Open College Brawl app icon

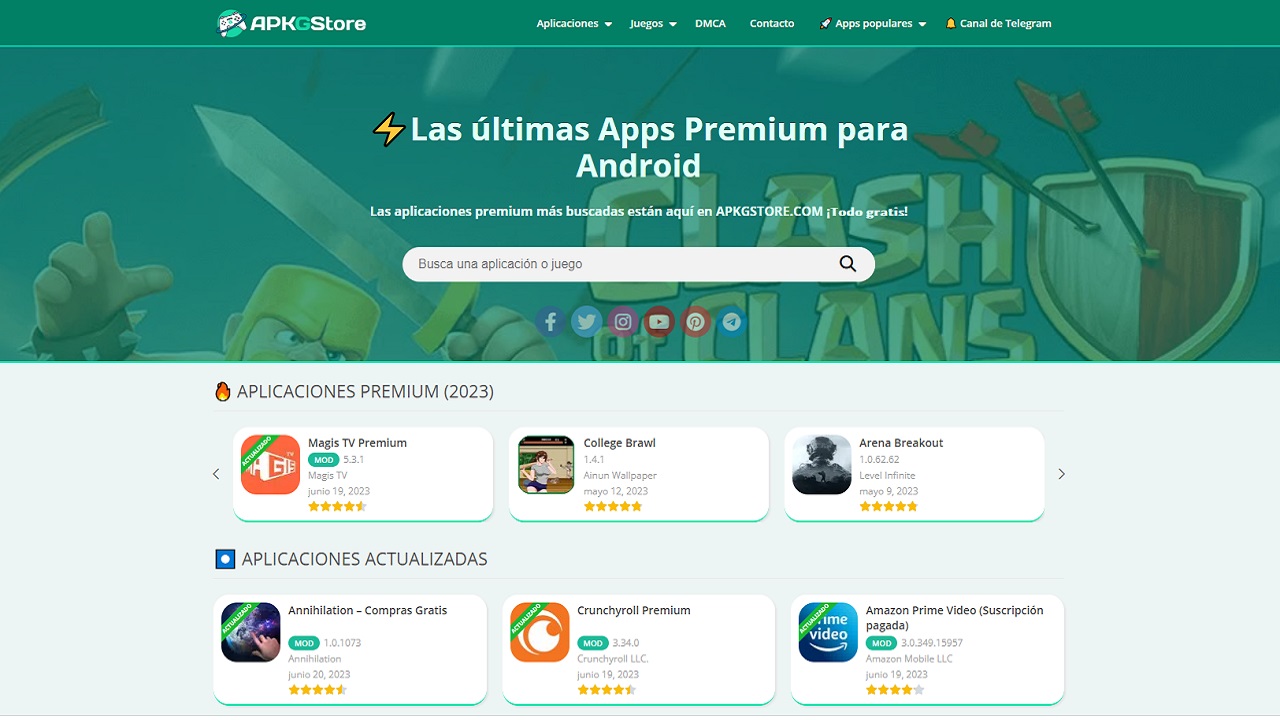pos(546,465)
